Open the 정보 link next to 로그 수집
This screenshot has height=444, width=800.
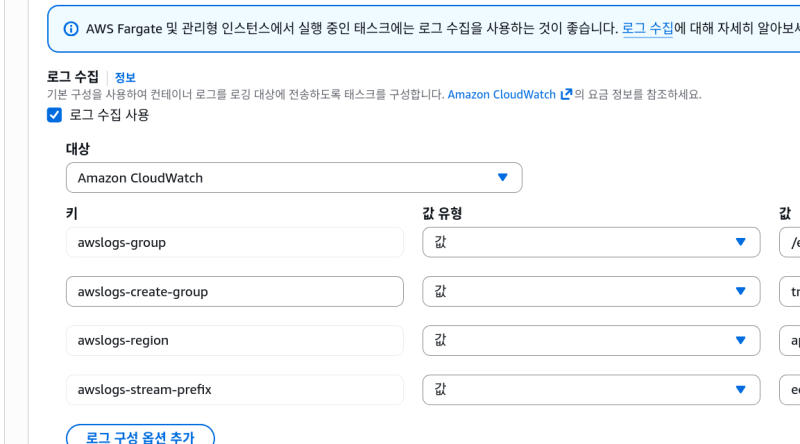125,77
